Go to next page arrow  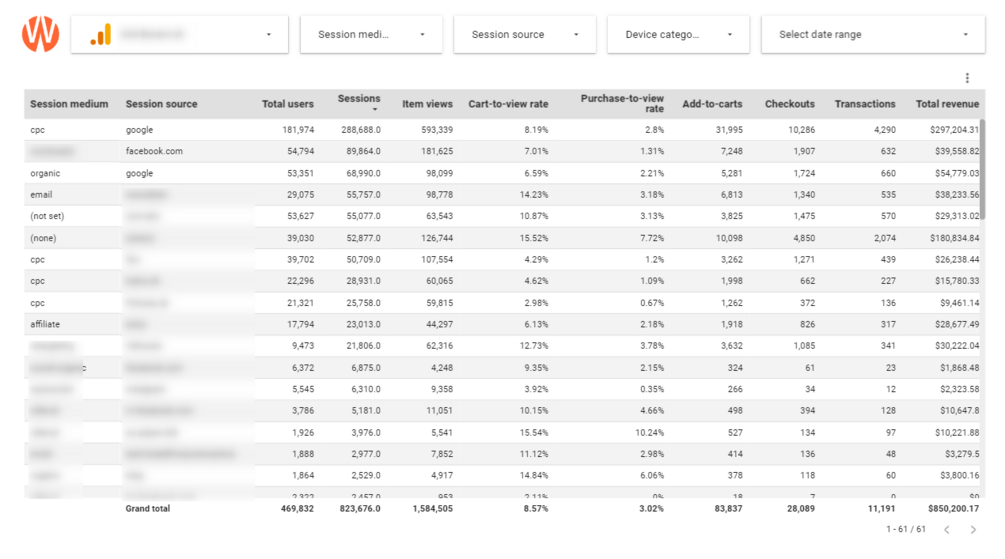coord(973,530)
